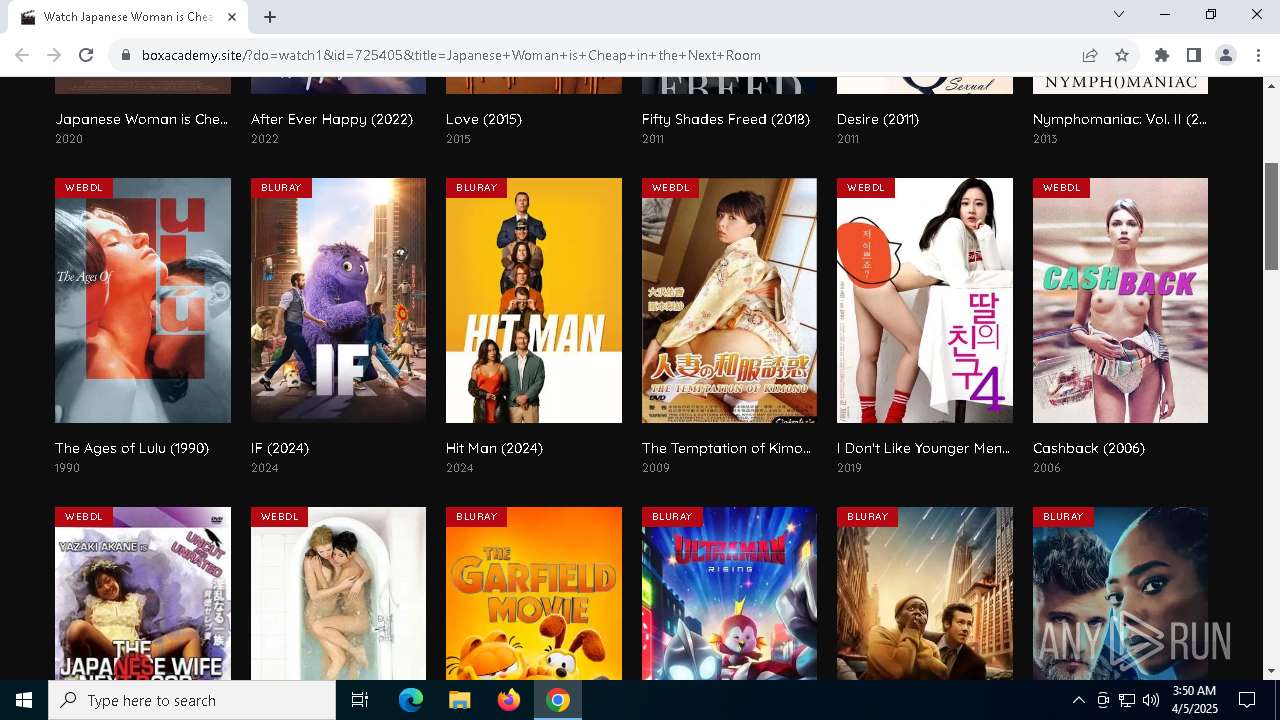Bookmark this page with the star icon
This screenshot has height=720, width=1280.
point(1122,55)
